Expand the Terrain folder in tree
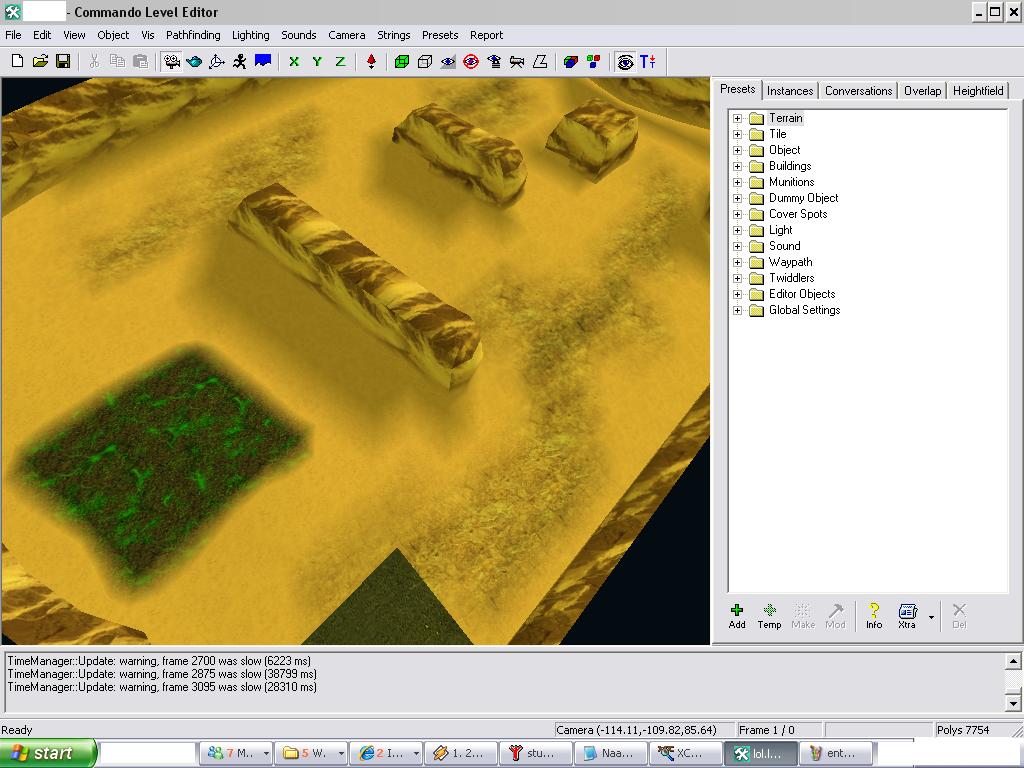 (738, 118)
